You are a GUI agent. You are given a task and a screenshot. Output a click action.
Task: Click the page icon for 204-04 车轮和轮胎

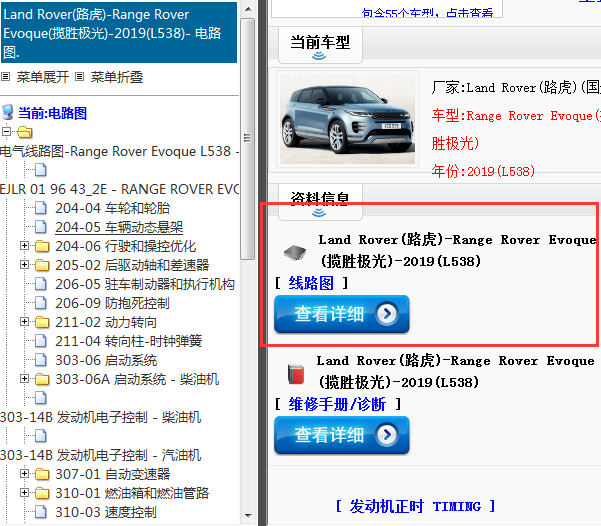[x=41, y=208]
